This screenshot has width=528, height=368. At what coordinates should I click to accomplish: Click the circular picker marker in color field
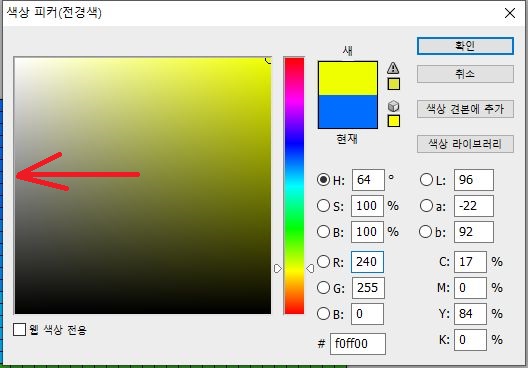coord(269,60)
